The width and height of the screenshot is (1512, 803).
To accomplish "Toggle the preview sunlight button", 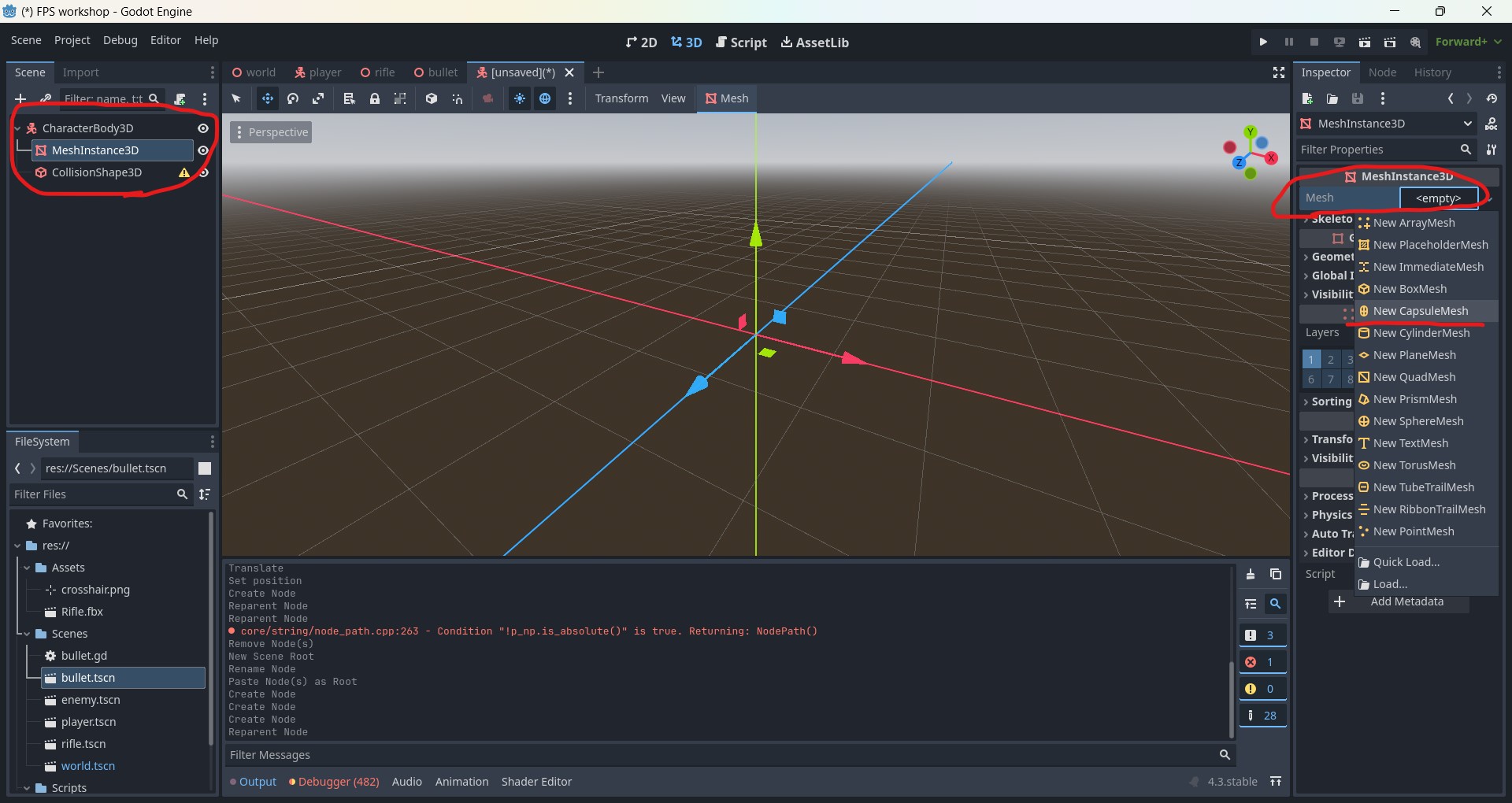I will pyautogui.click(x=520, y=98).
